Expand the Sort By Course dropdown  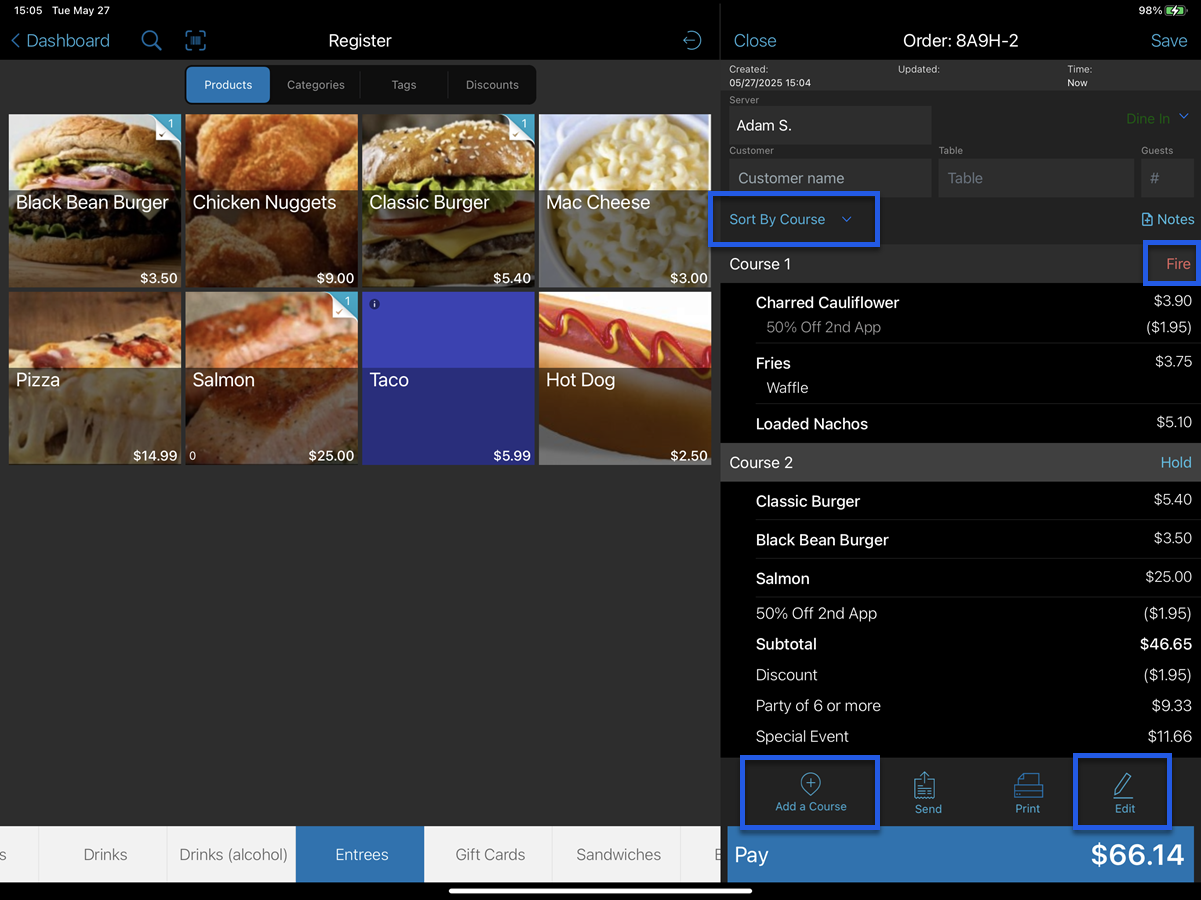pyautogui.click(x=792, y=220)
